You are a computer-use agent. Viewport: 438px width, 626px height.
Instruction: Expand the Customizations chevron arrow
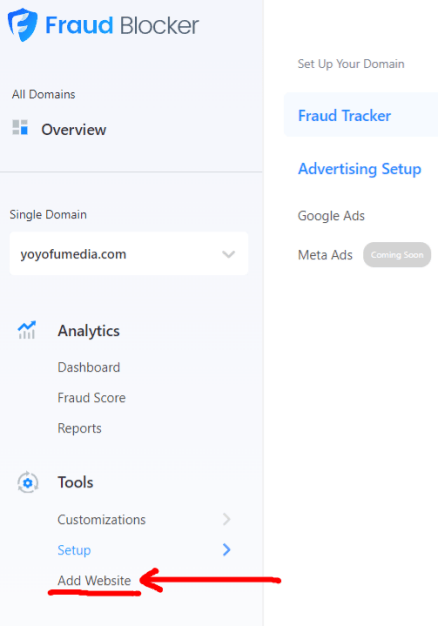226,519
